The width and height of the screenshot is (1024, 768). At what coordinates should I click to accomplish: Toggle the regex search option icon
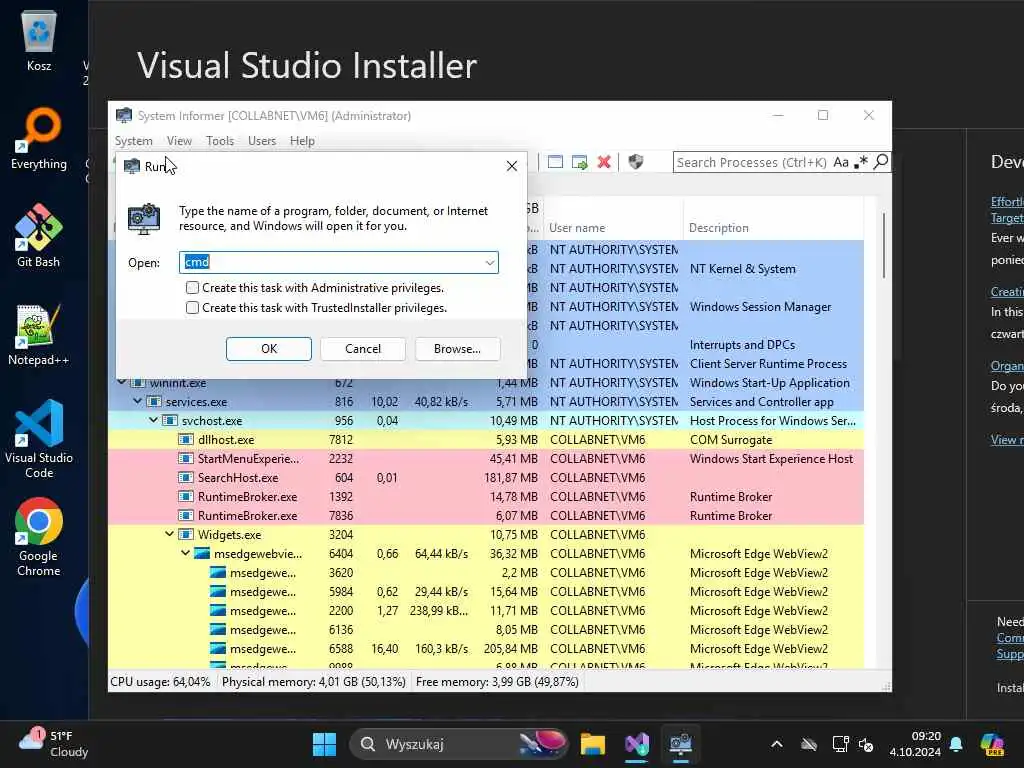click(861, 161)
